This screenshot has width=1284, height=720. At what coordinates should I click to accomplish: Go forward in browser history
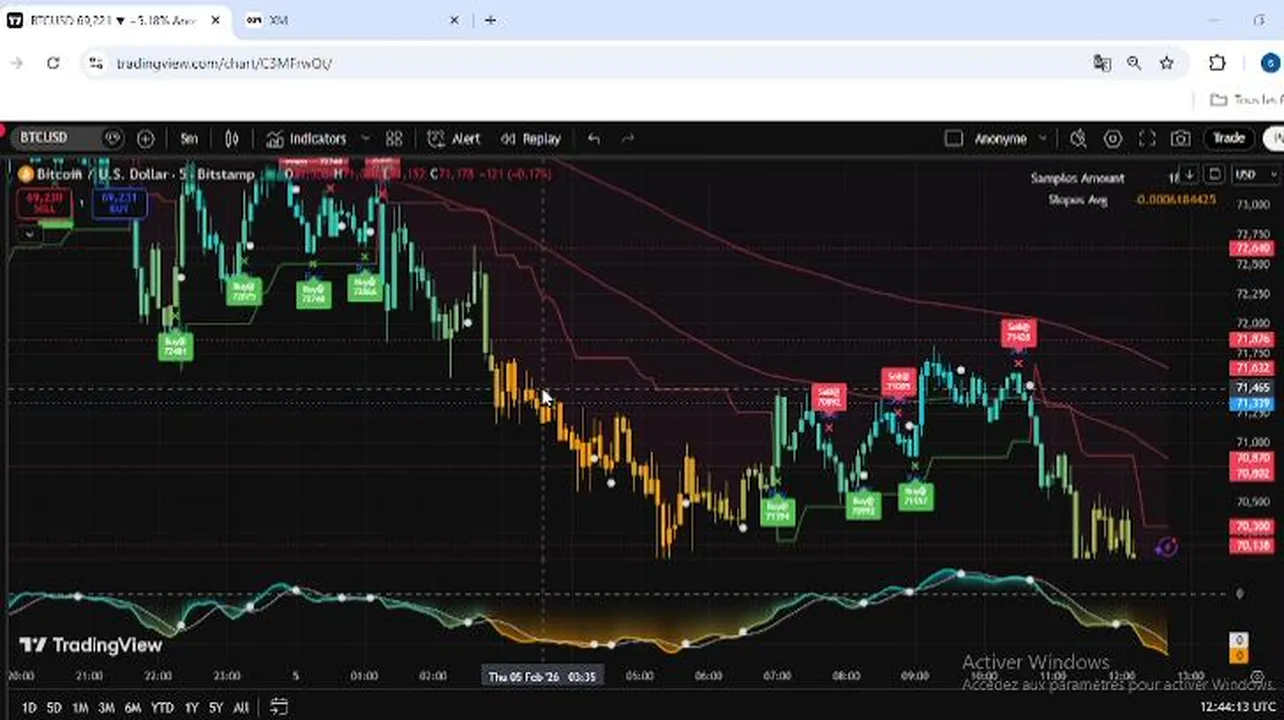(x=17, y=63)
